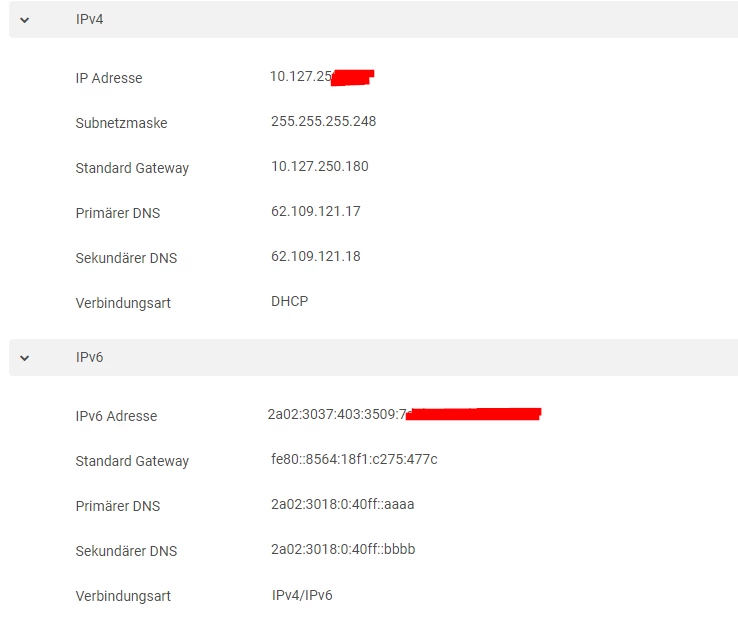
Task: Click the Subnetzmaske value 255.255.255.248
Action: coord(323,122)
